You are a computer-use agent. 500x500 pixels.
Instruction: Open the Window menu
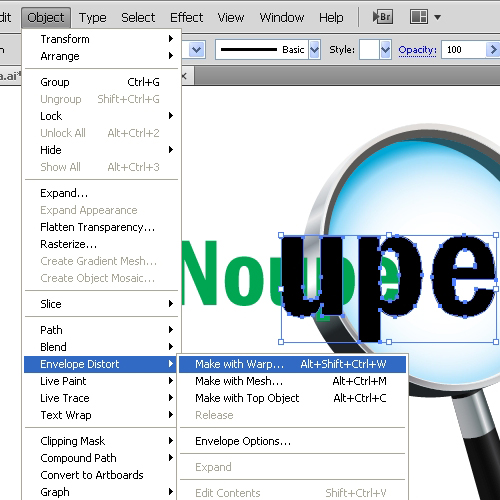pyautogui.click(x=282, y=17)
